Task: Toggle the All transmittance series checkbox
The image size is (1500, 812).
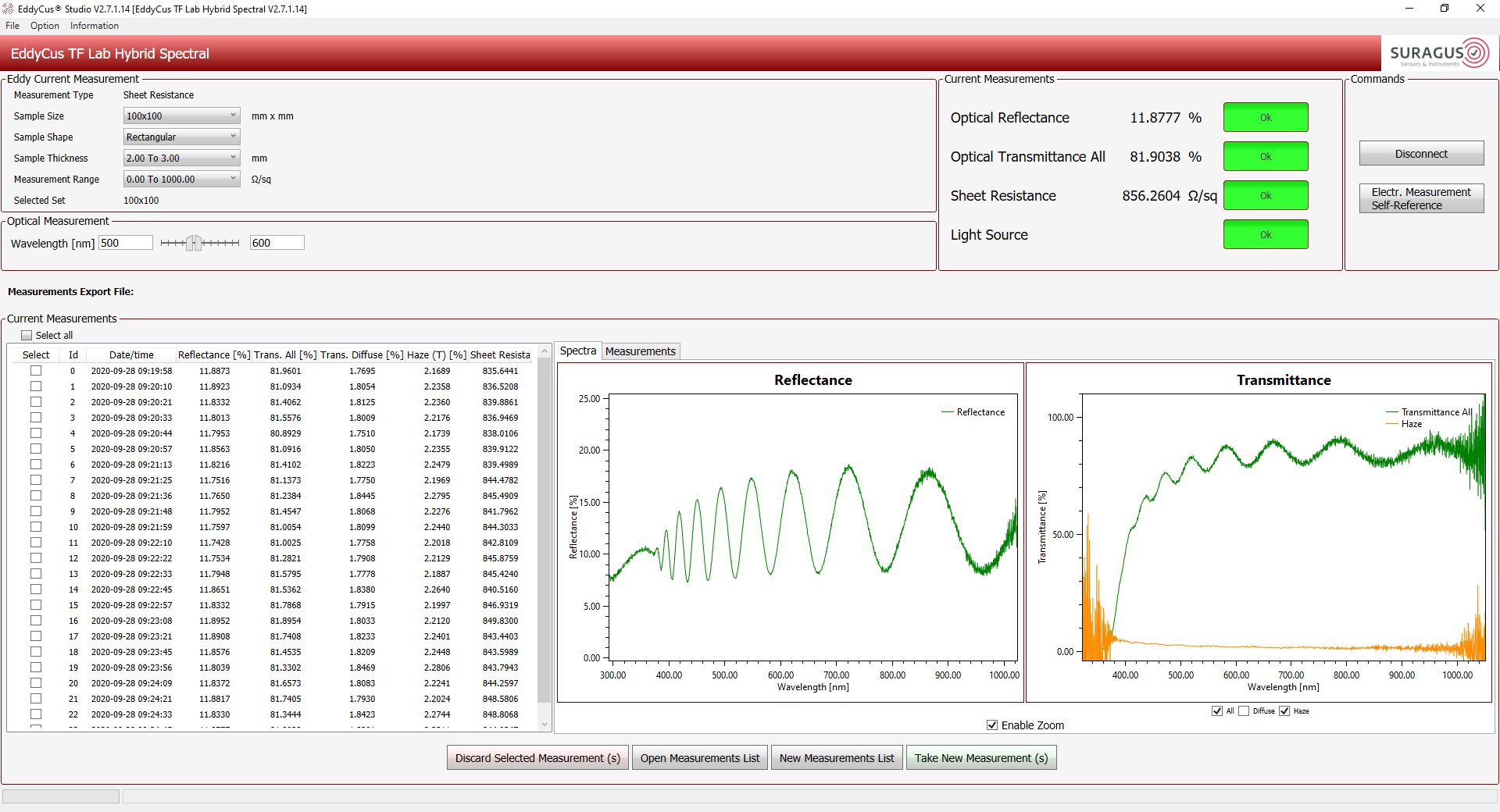Action: (x=1216, y=710)
